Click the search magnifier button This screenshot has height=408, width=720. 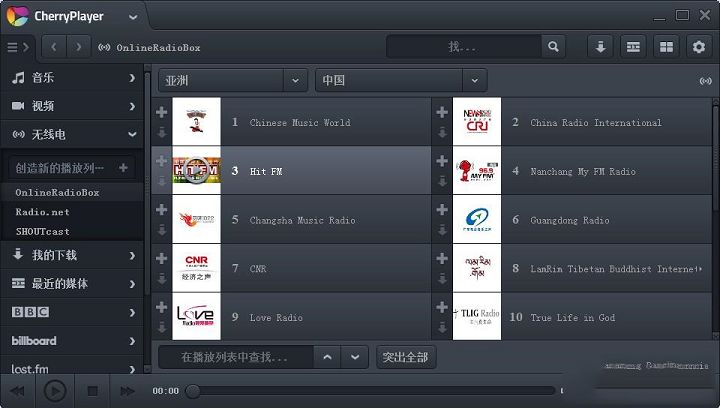coord(553,46)
